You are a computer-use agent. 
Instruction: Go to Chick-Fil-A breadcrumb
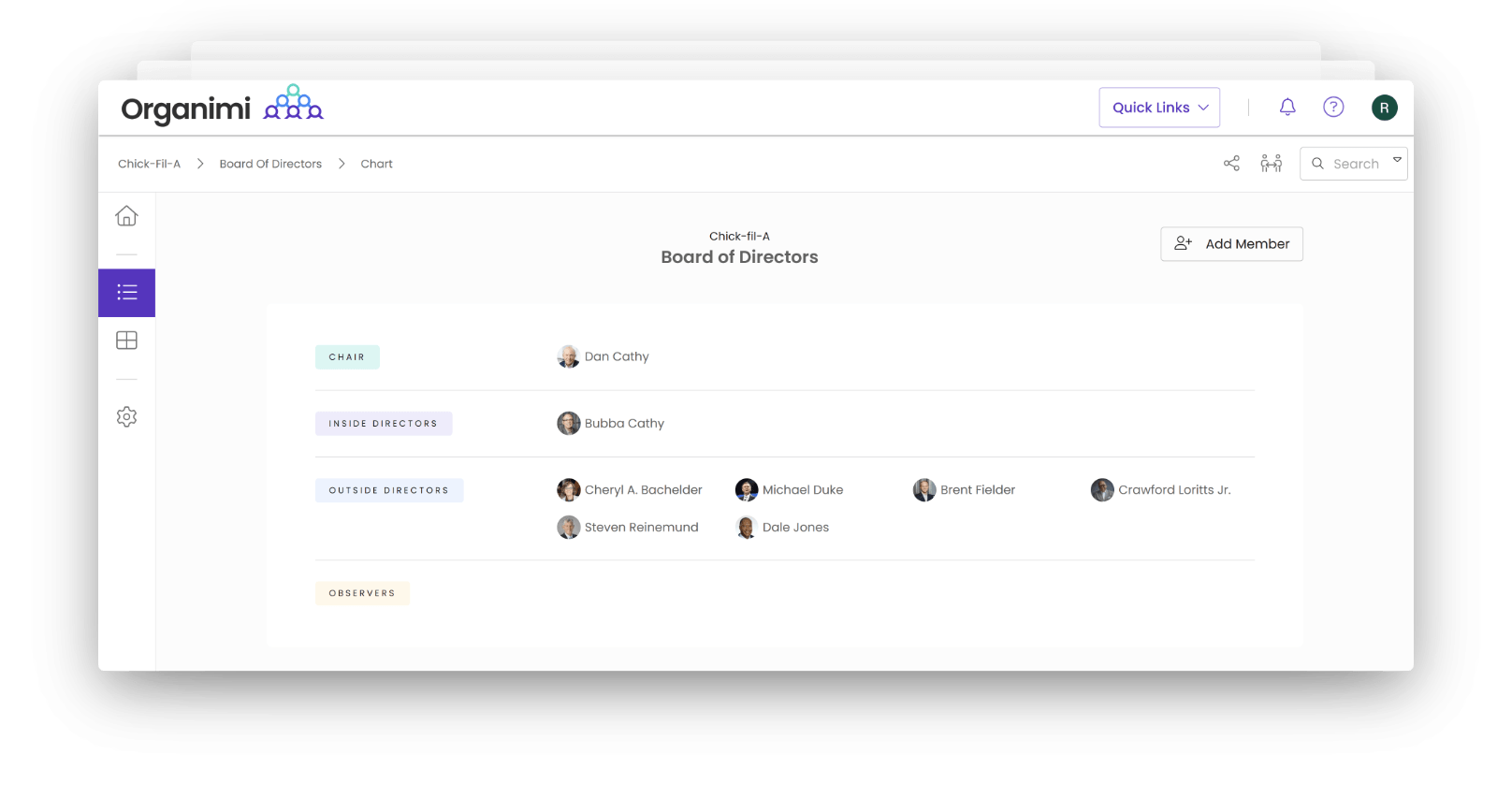click(149, 164)
